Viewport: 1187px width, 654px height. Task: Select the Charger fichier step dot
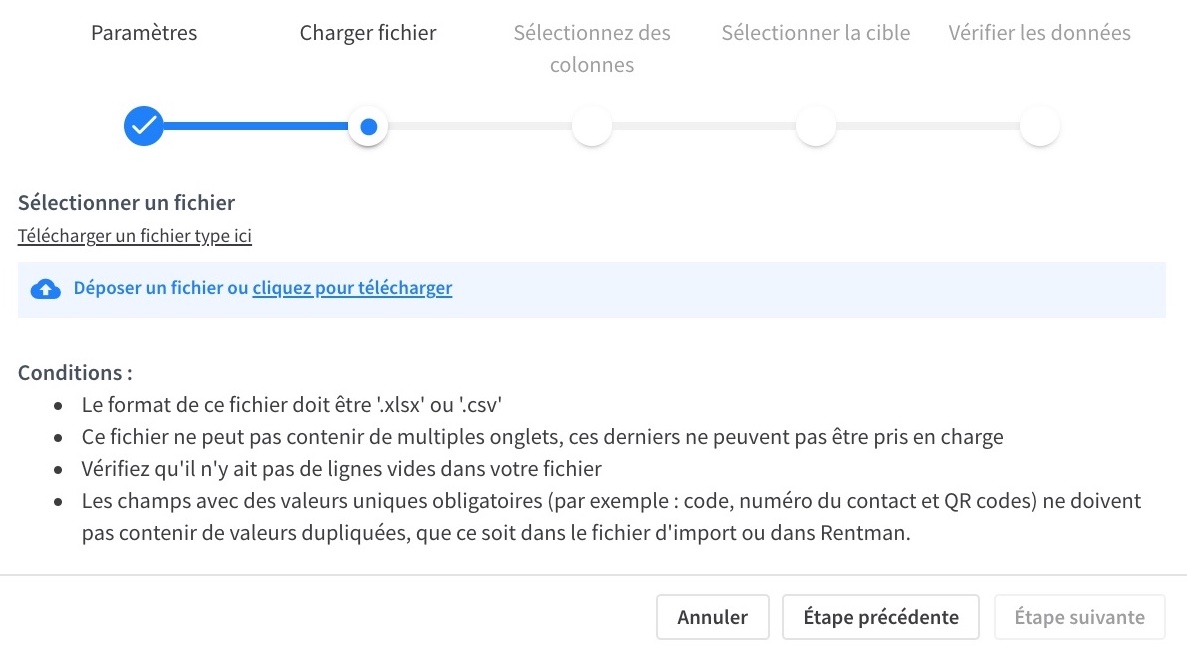click(x=368, y=126)
